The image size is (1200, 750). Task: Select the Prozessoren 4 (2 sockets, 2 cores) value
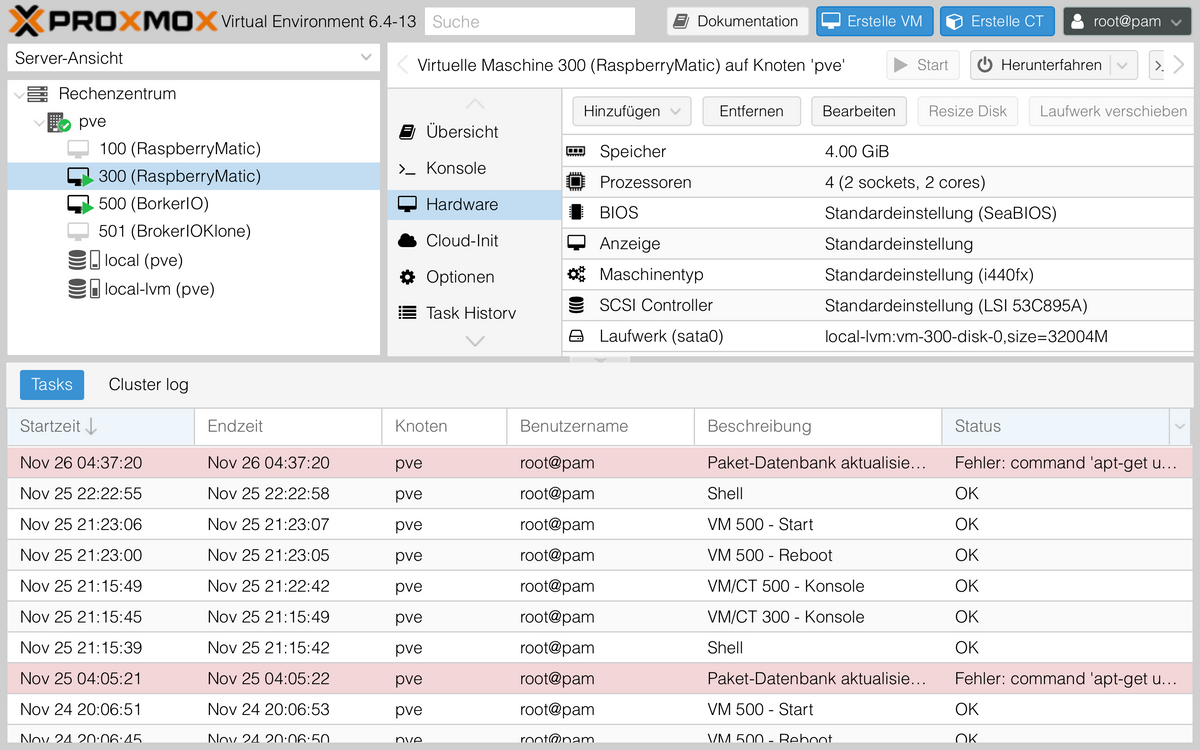pos(905,183)
